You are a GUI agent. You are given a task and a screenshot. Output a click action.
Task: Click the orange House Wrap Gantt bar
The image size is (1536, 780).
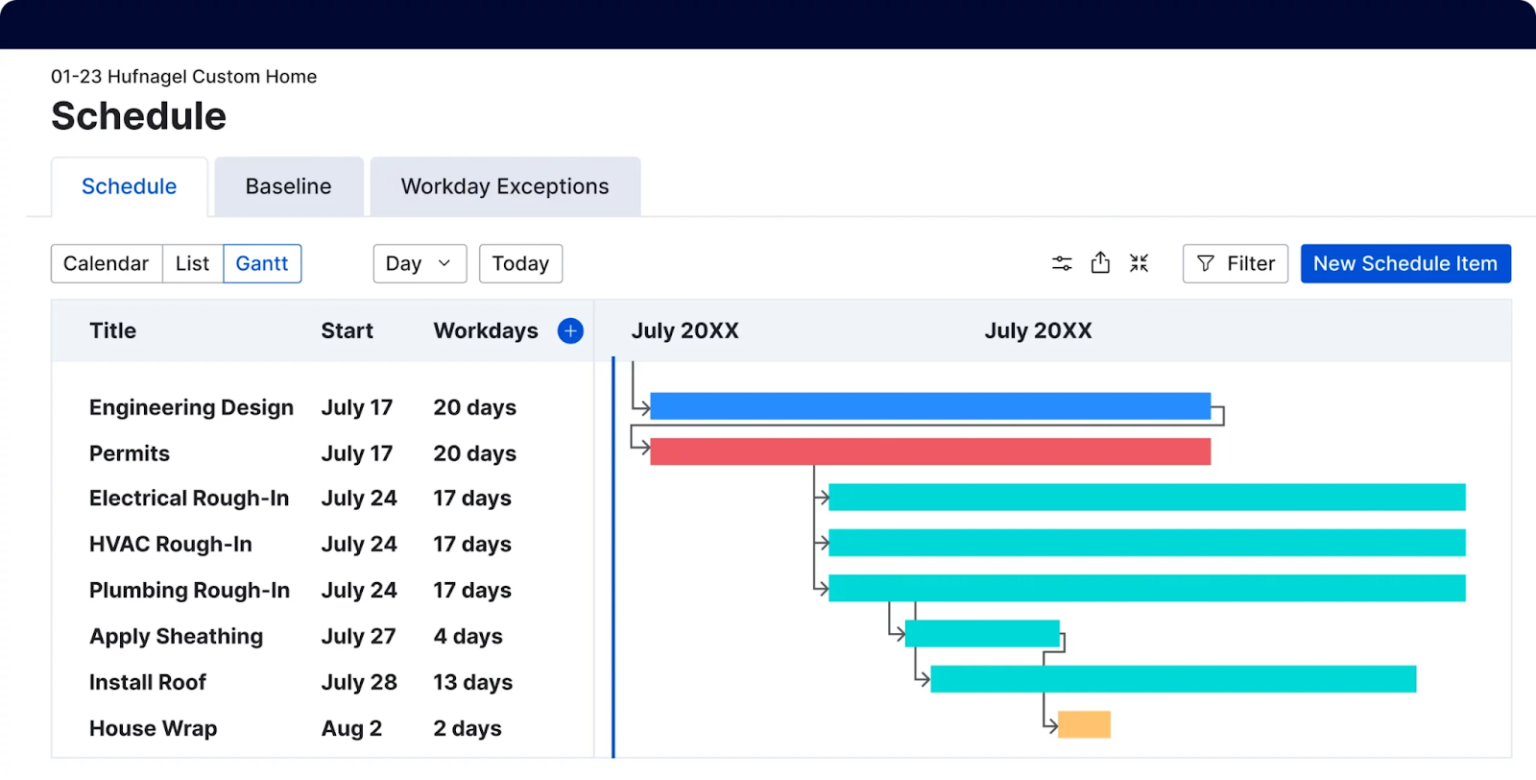(x=1083, y=723)
